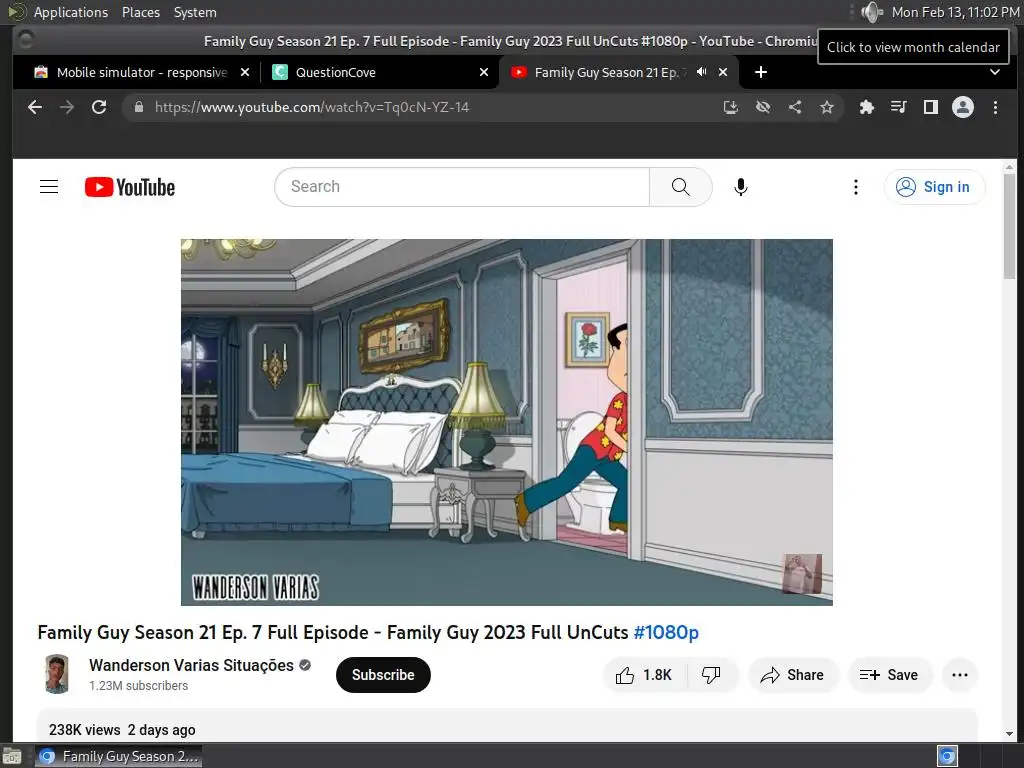Image resolution: width=1024 pixels, height=768 pixels.
Task: Go to YouTube home via logo
Action: 130,187
